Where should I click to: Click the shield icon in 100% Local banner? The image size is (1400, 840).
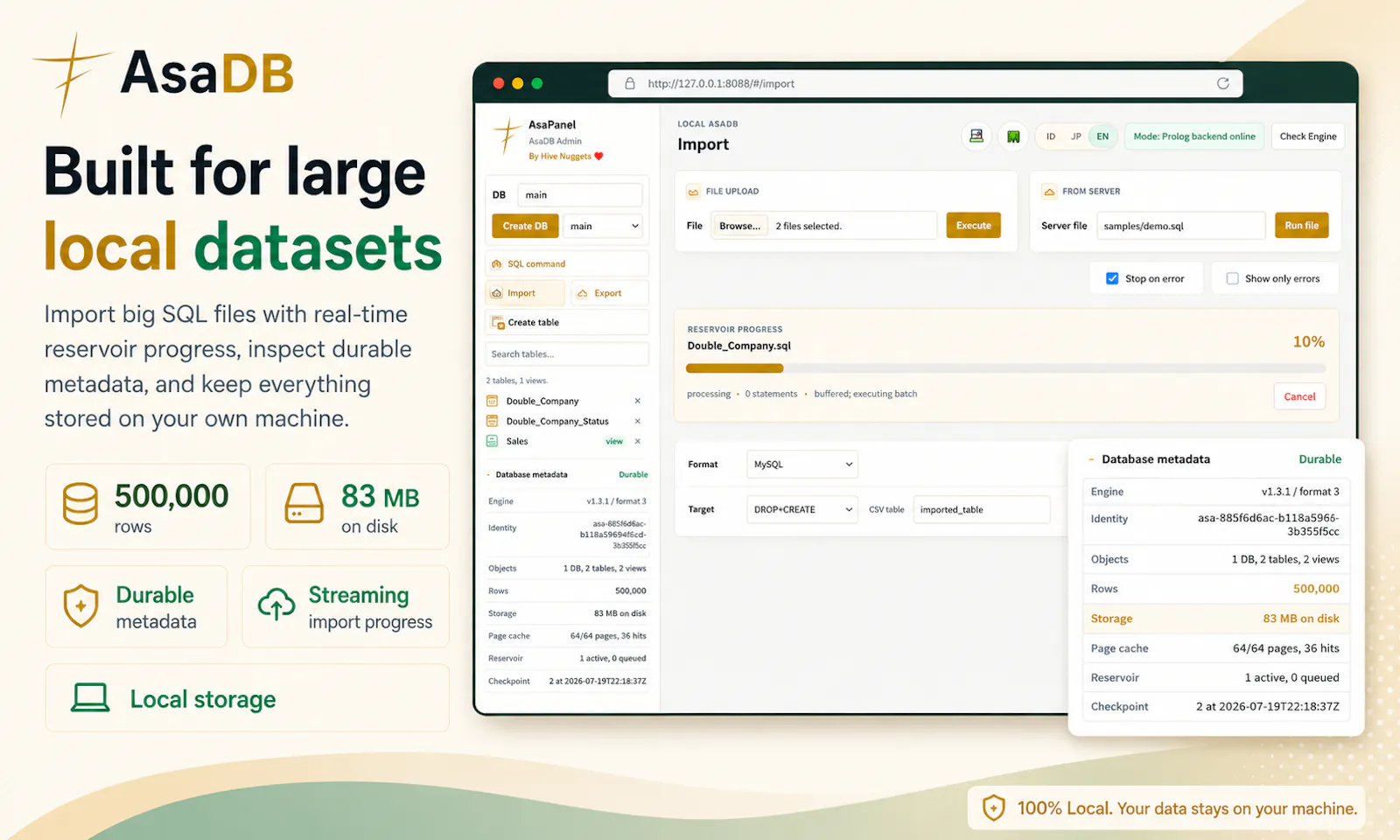click(993, 808)
